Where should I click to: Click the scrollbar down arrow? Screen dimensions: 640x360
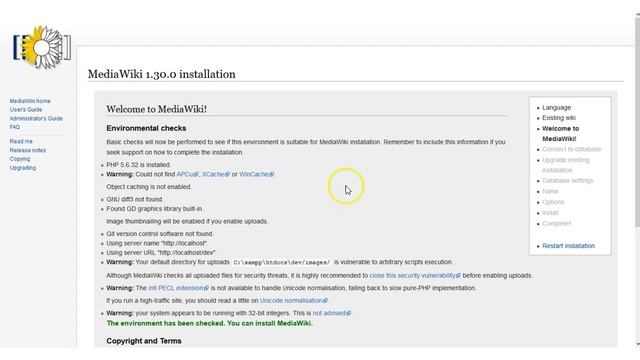[x=637, y=344]
